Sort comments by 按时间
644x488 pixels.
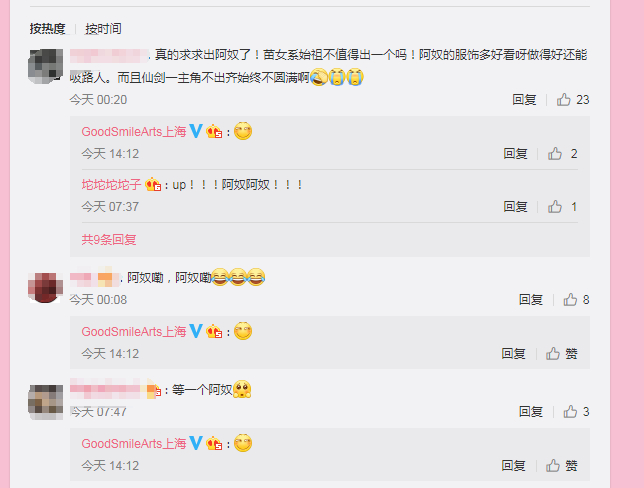tap(103, 29)
